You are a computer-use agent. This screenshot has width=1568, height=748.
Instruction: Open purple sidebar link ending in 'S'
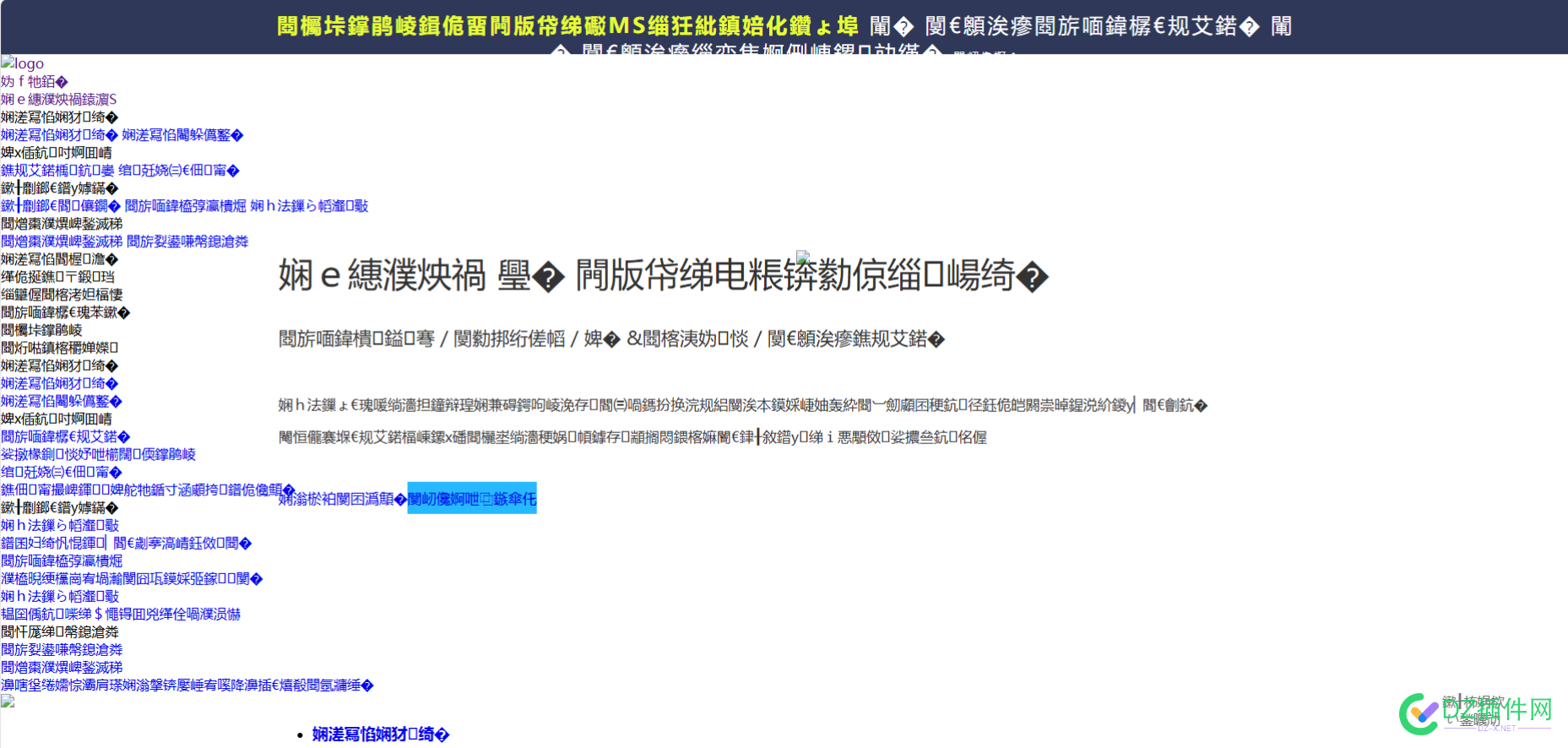coord(59,100)
